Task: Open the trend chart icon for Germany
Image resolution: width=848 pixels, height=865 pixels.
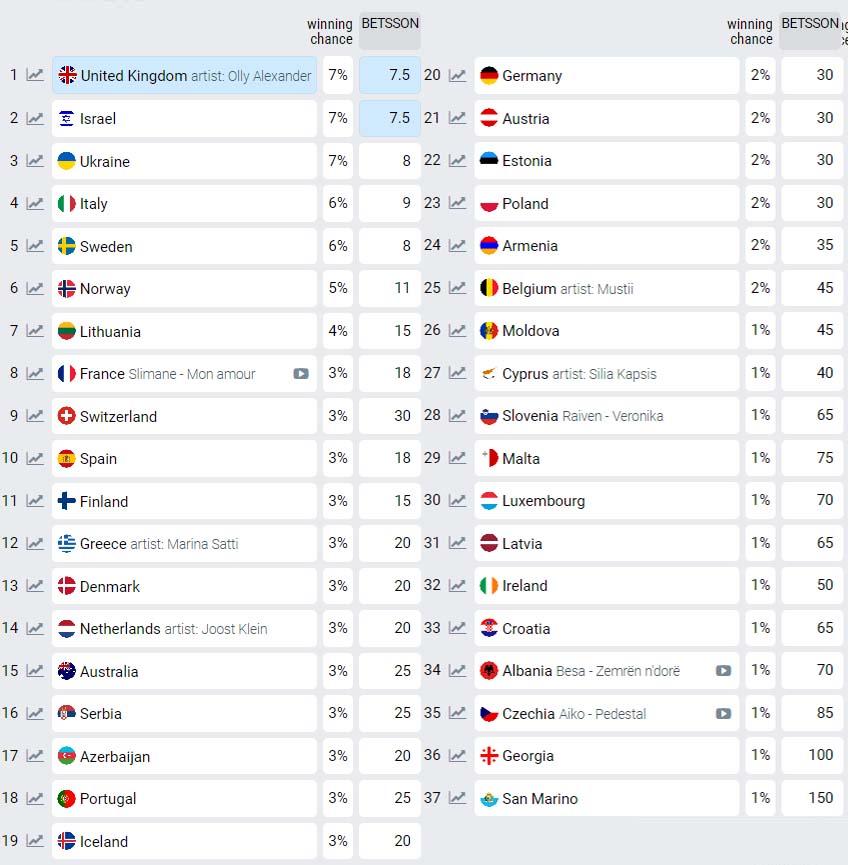Action: [x=457, y=74]
